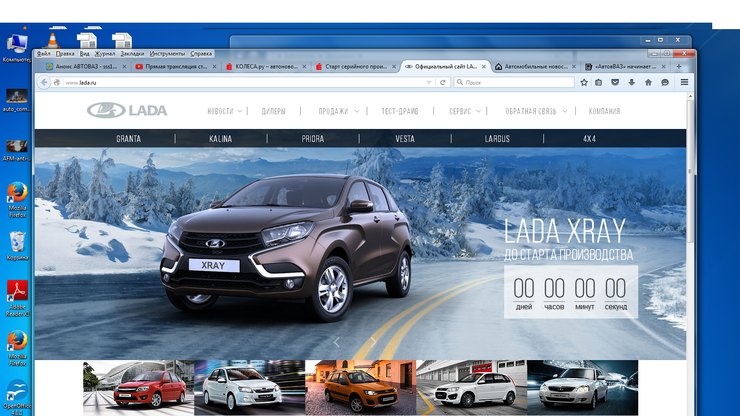Open the auto_com desktop icon
740x416 pixels.
[x=17, y=100]
